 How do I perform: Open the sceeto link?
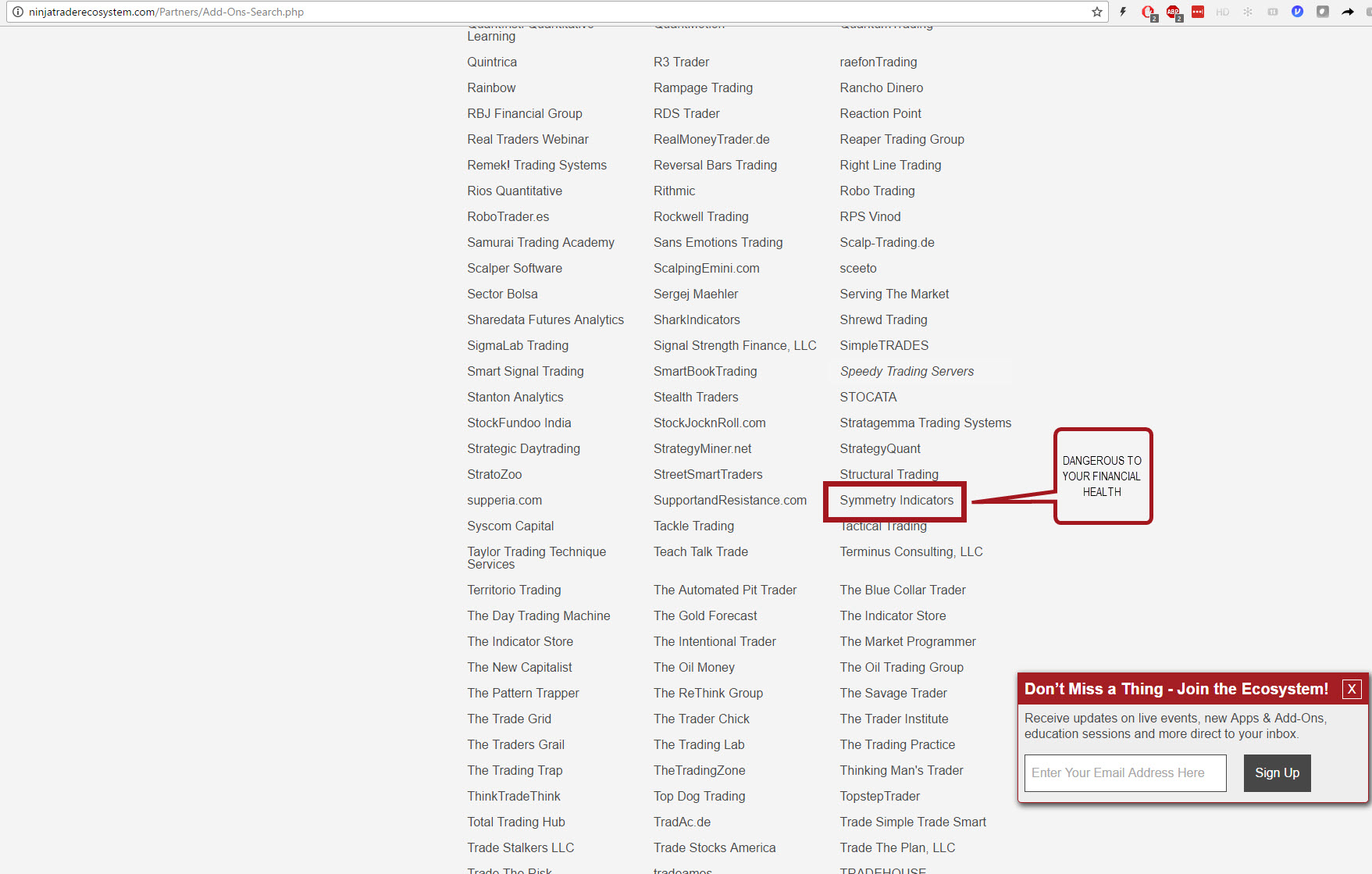[858, 268]
